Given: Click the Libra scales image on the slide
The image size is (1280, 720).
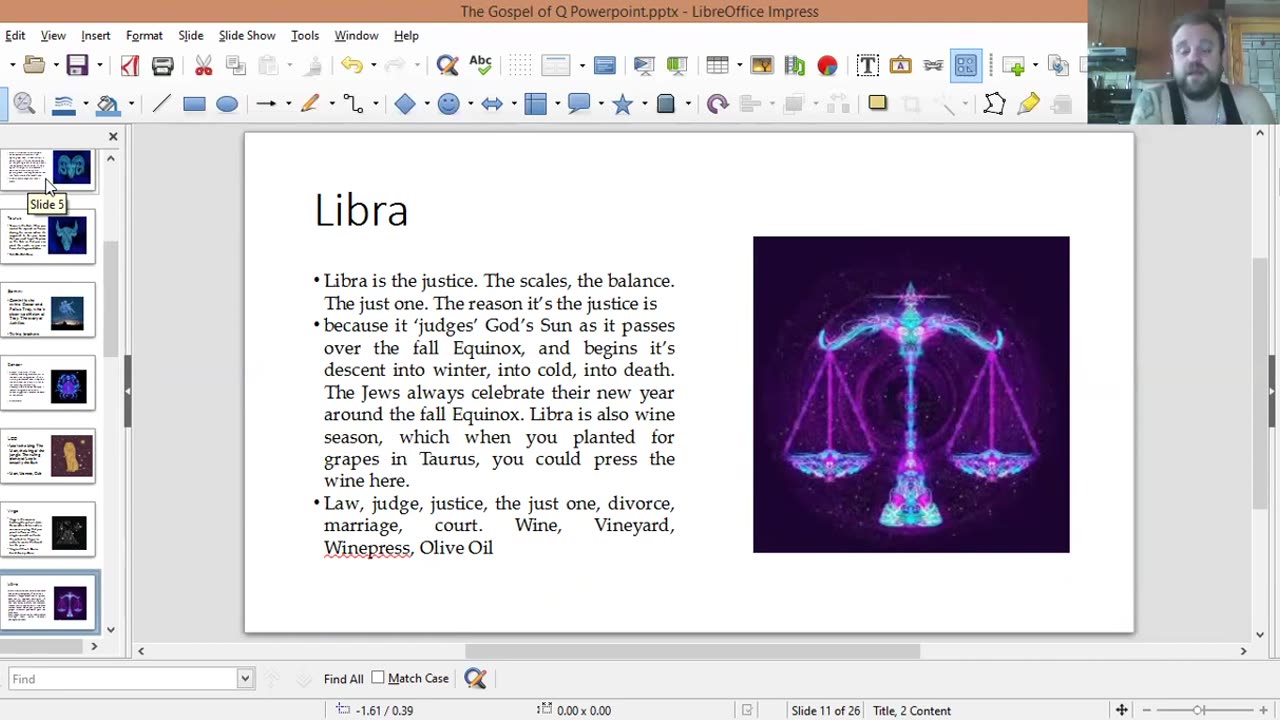Looking at the screenshot, I should point(911,394).
